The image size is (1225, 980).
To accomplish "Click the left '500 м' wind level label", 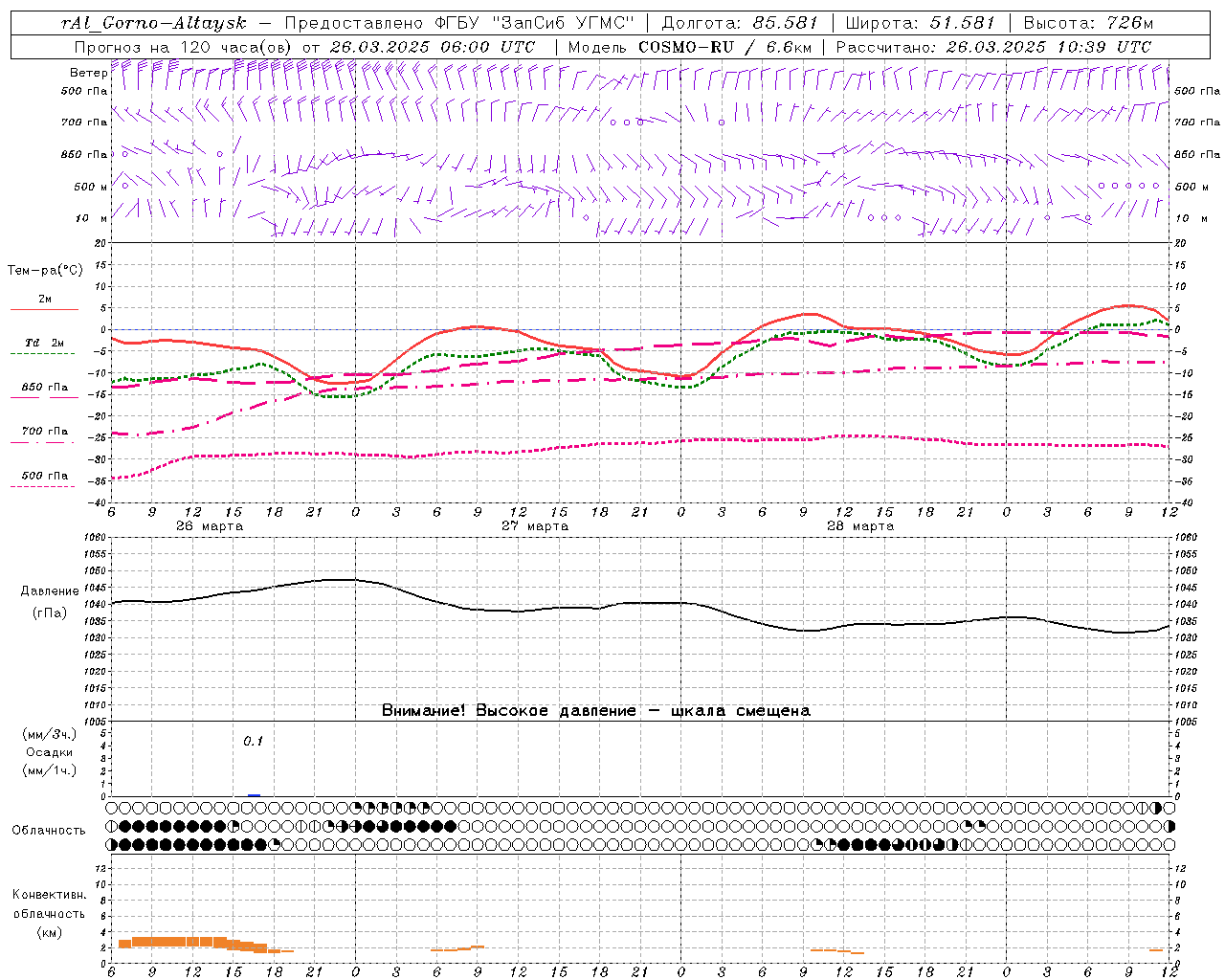I will click(92, 187).
